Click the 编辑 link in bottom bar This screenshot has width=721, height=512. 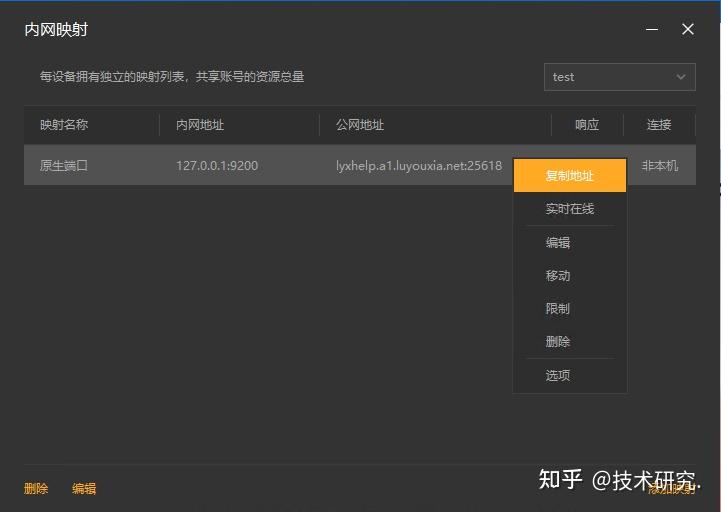[x=84, y=489]
